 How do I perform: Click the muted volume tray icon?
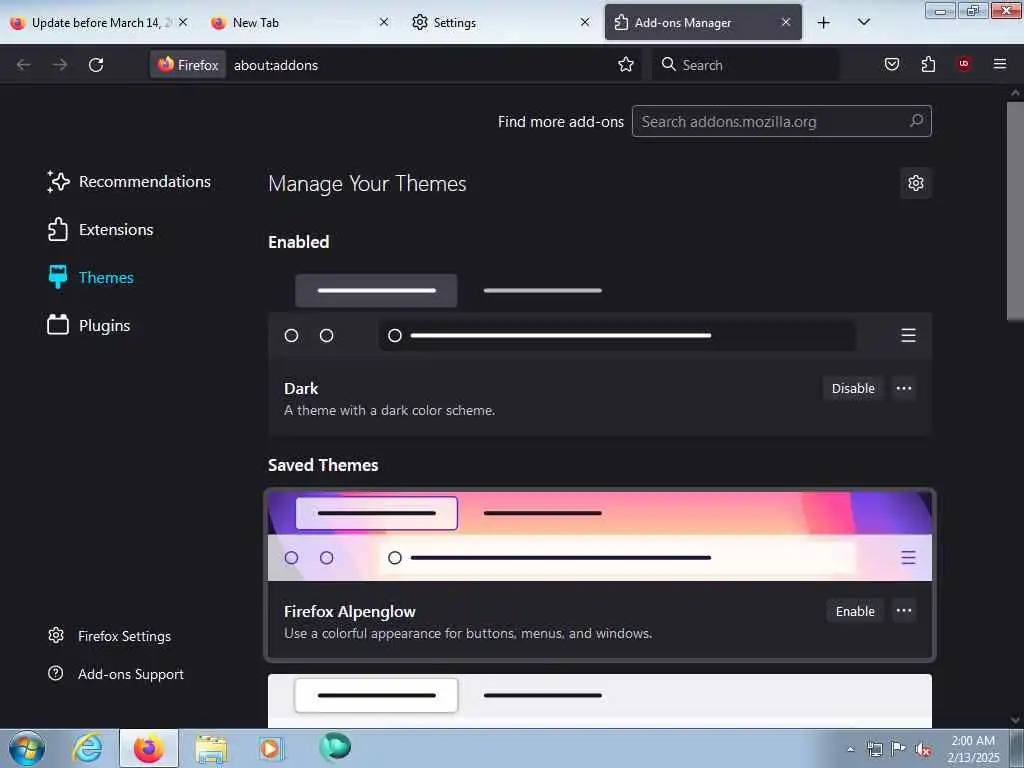pos(923,749)
